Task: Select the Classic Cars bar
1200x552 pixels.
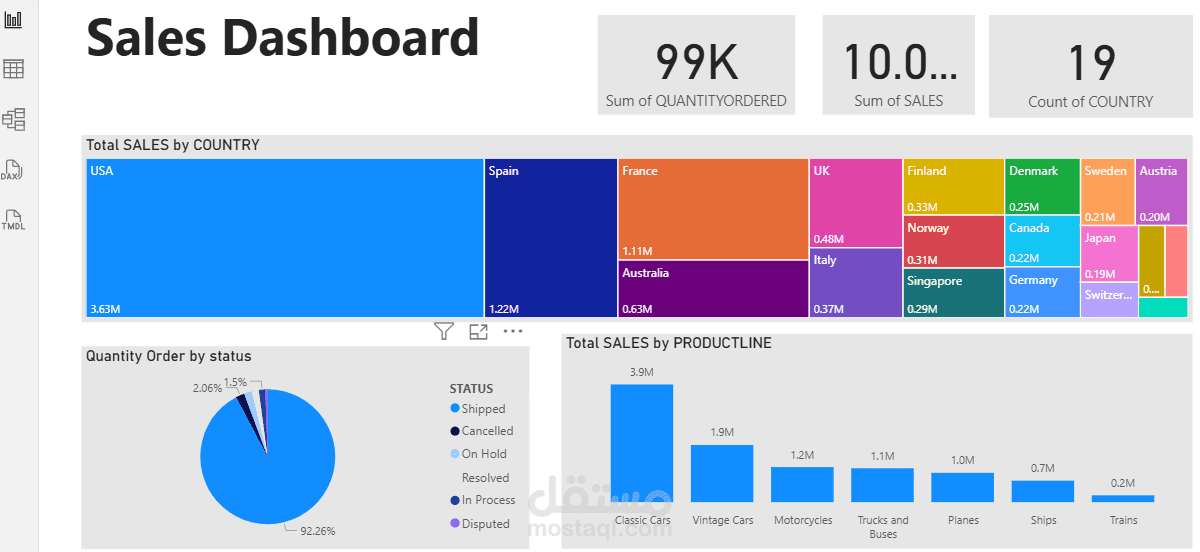Action: click(x=642, y=443)
